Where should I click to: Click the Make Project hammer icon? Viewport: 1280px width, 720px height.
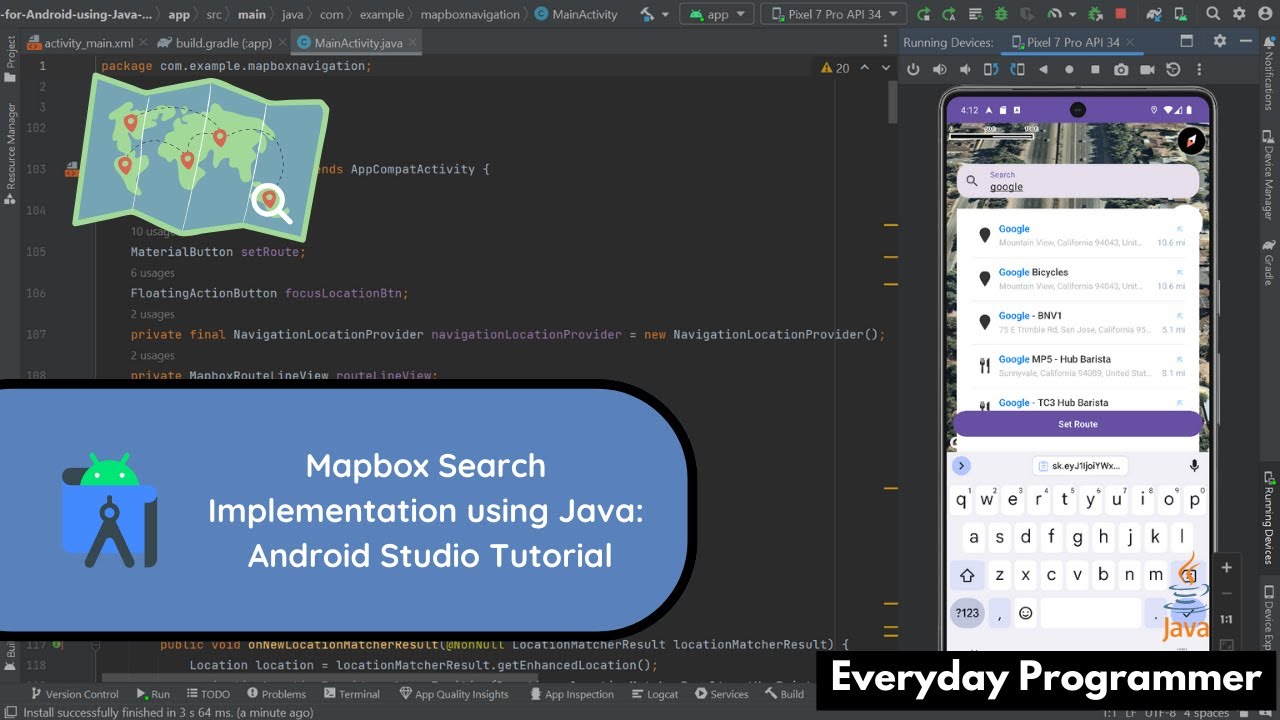click(x=646, y=14)
